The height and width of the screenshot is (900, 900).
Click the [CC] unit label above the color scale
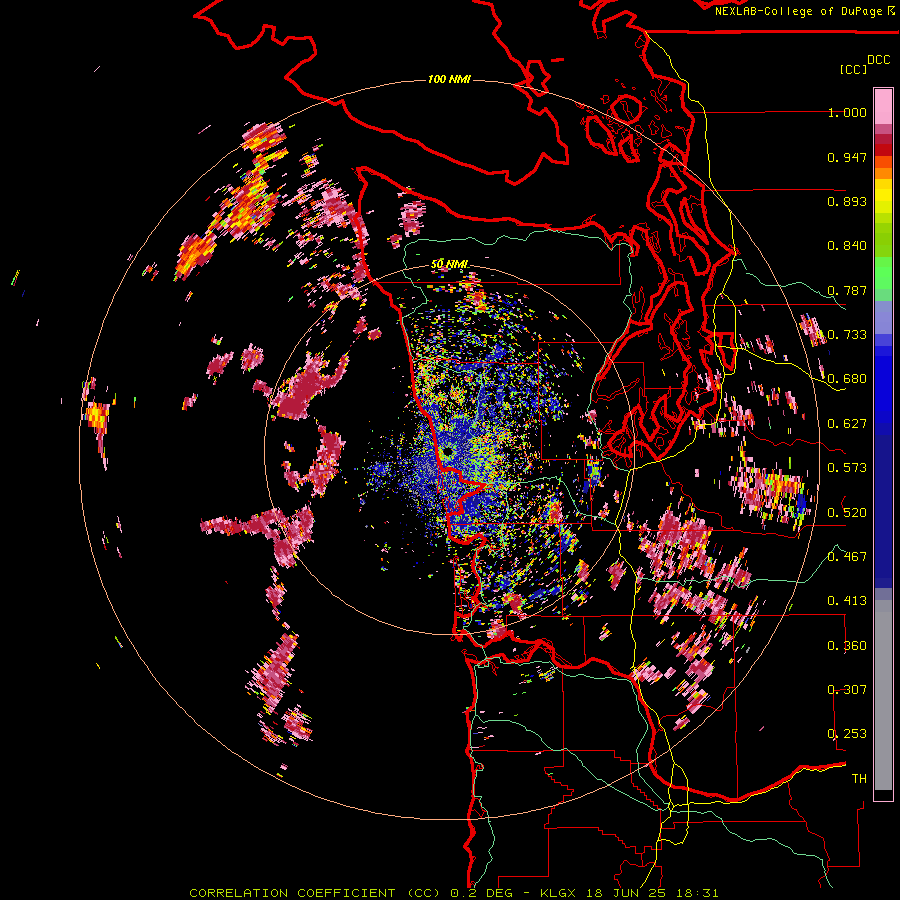[x=853, y=69]
